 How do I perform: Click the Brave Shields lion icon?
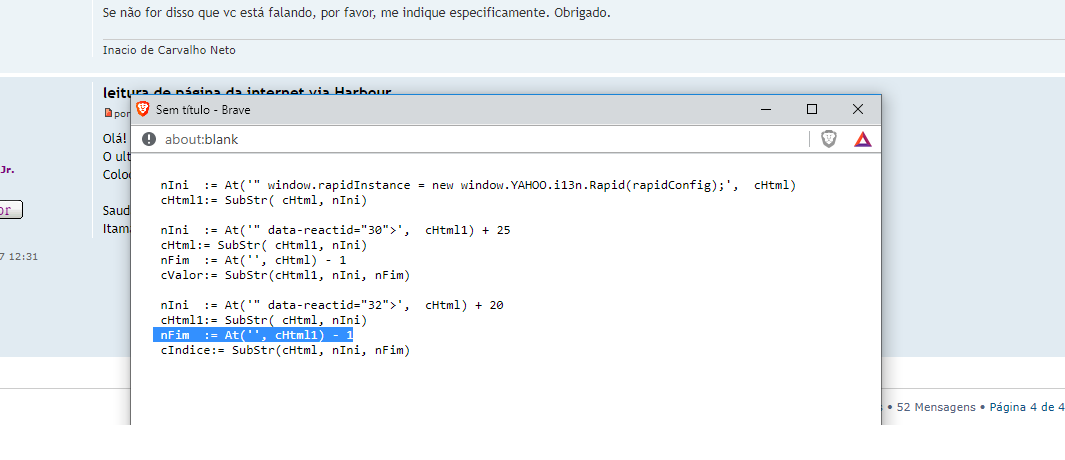[829, 139]
